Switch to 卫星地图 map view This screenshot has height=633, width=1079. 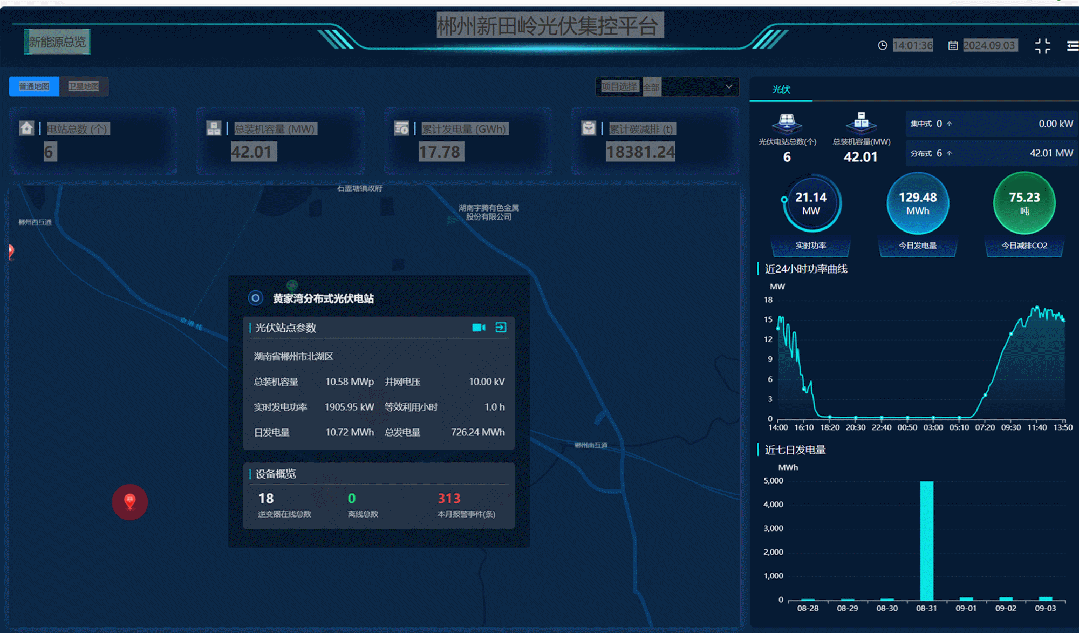coord(84,87)
